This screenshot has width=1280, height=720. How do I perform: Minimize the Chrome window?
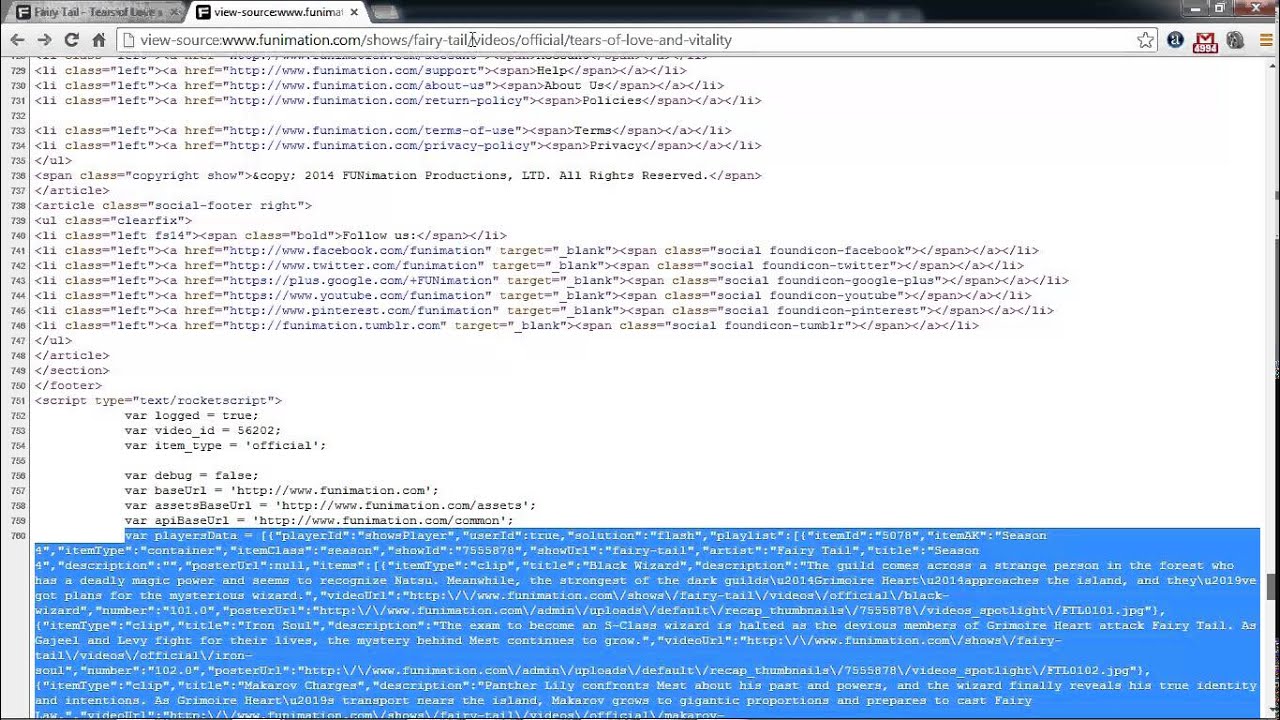click(1195, 8)
